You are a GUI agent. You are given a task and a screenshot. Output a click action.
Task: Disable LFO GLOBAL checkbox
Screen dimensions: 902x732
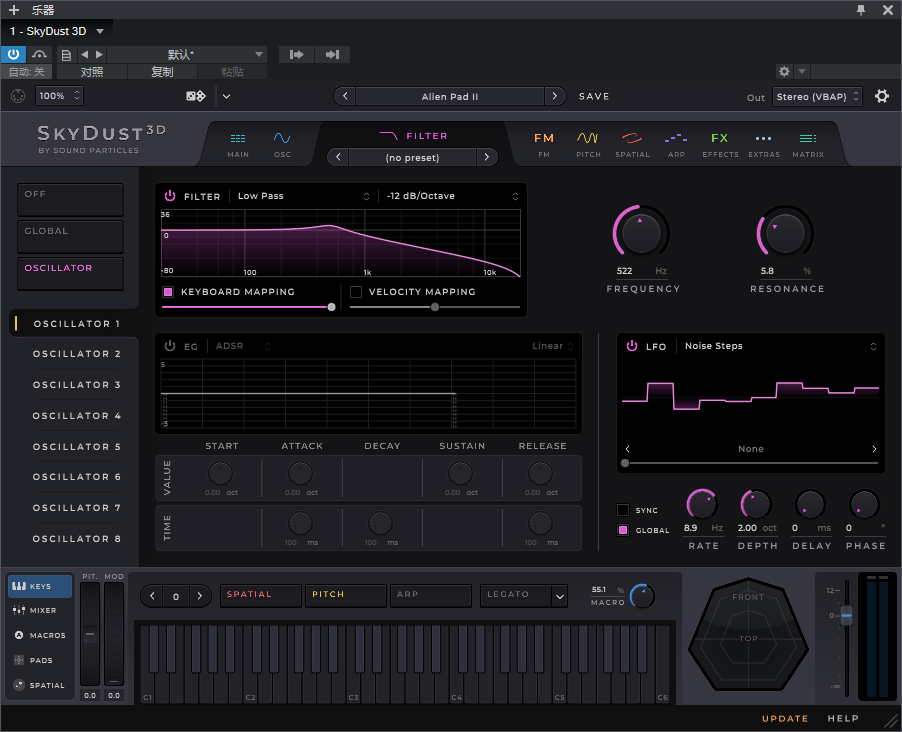(622, 530)
